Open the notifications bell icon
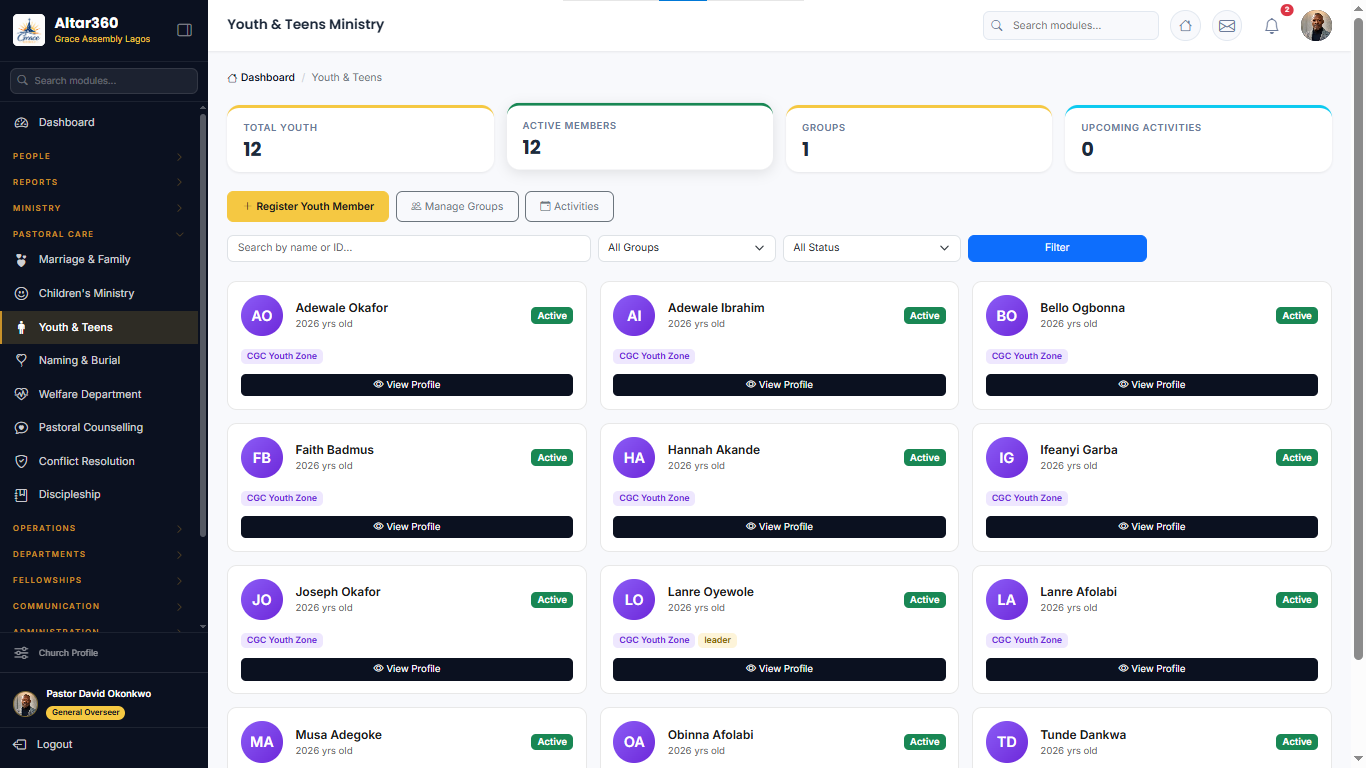The height and width of the screenshot is (768, 1366). tap(1272, 26)
